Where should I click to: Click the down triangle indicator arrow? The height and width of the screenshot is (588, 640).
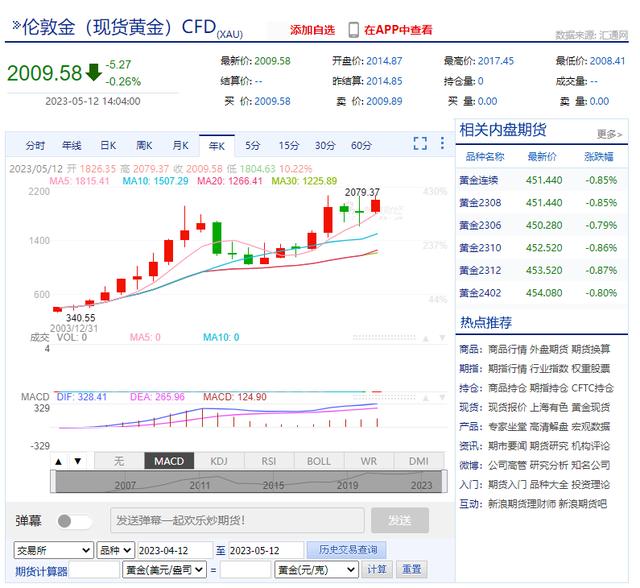point(77,461)
